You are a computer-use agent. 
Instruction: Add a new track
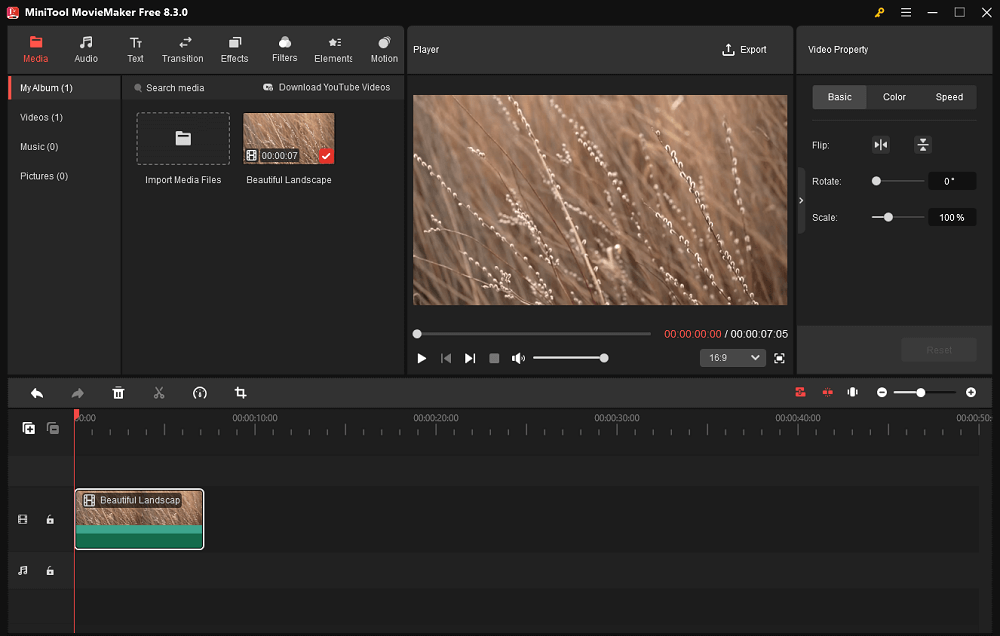click(29, 428)
